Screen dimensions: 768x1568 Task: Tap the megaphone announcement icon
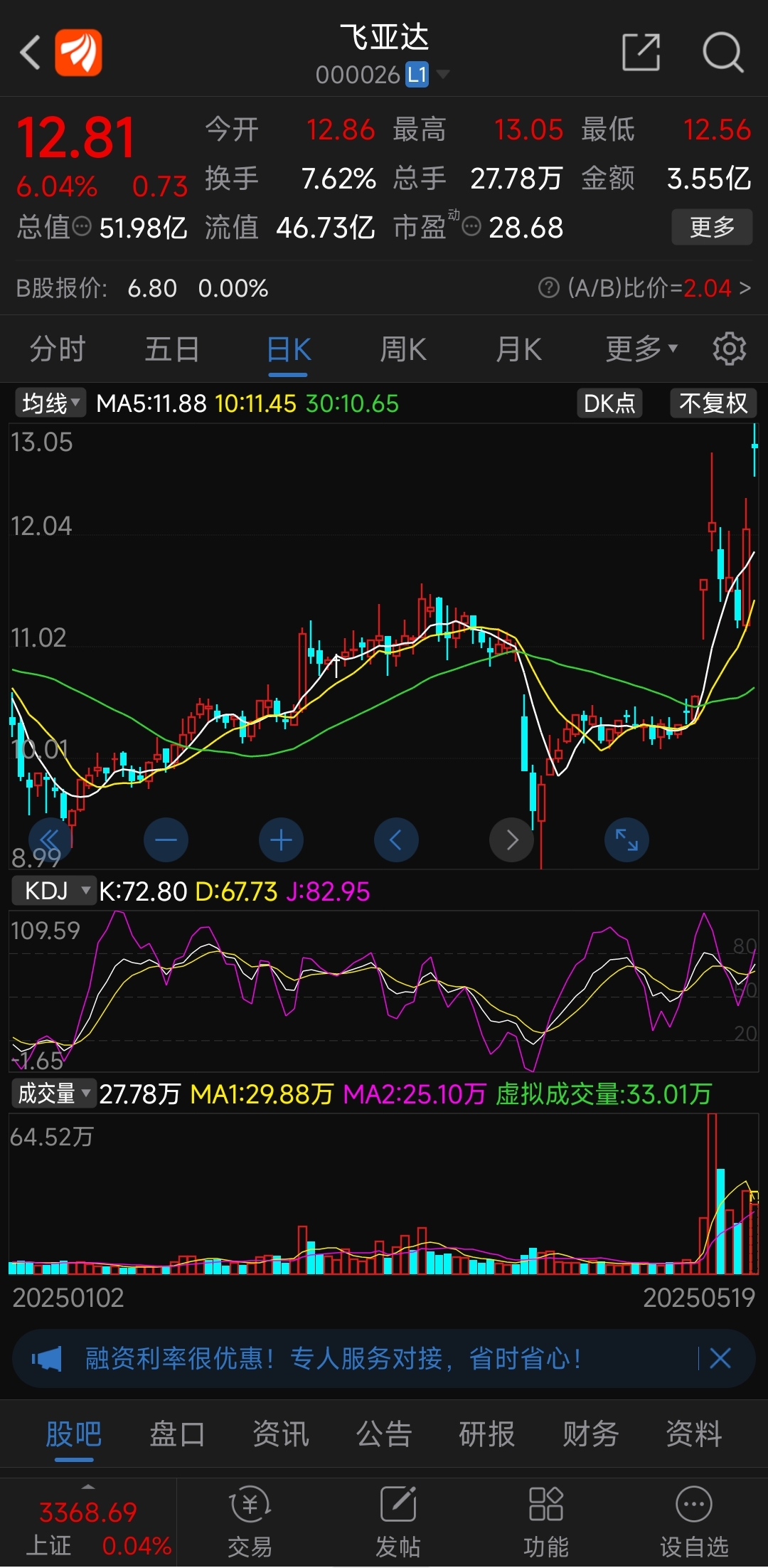tap(47, 1359)
